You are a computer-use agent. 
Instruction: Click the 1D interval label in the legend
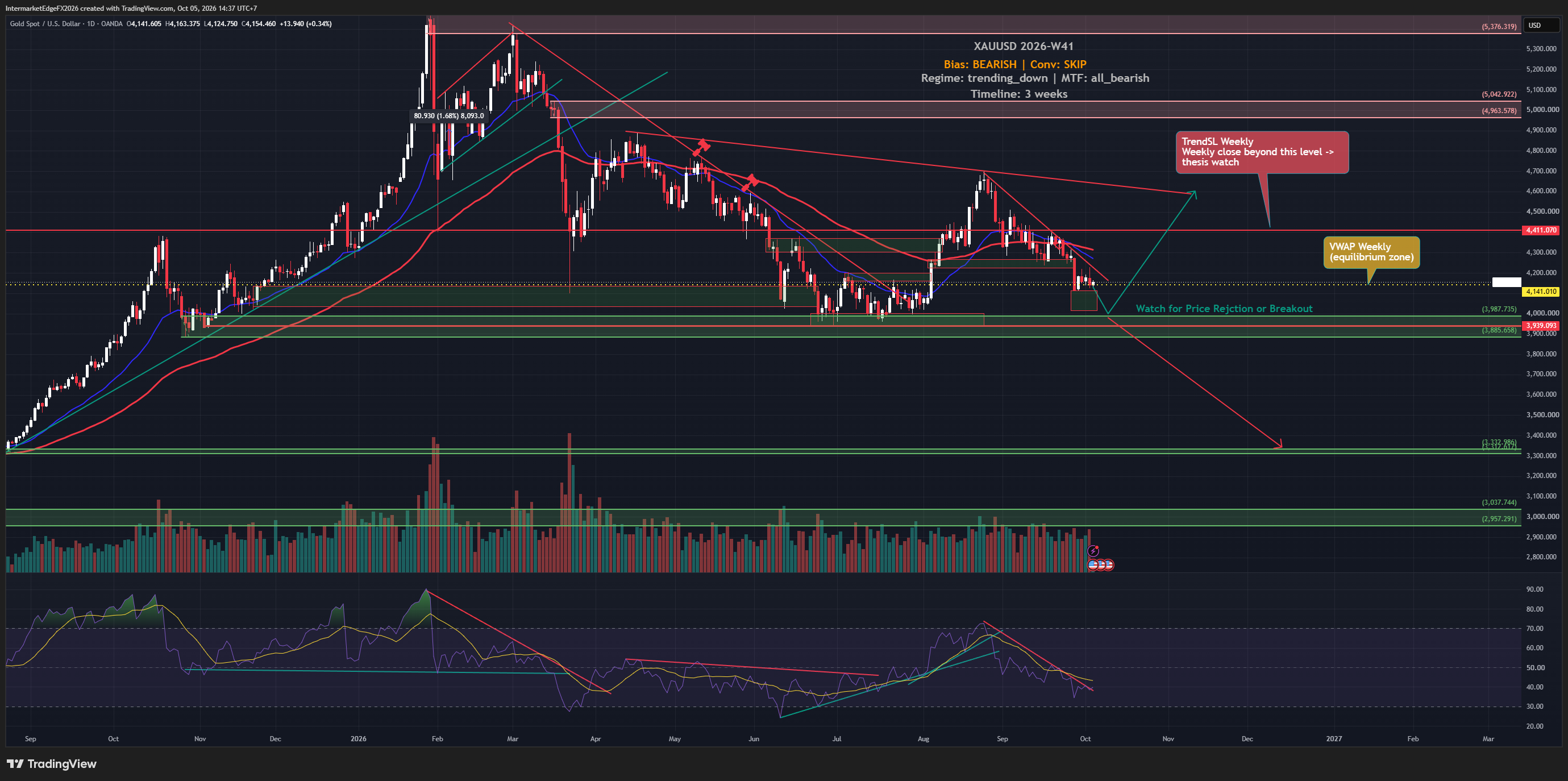[x=91, y=24]
